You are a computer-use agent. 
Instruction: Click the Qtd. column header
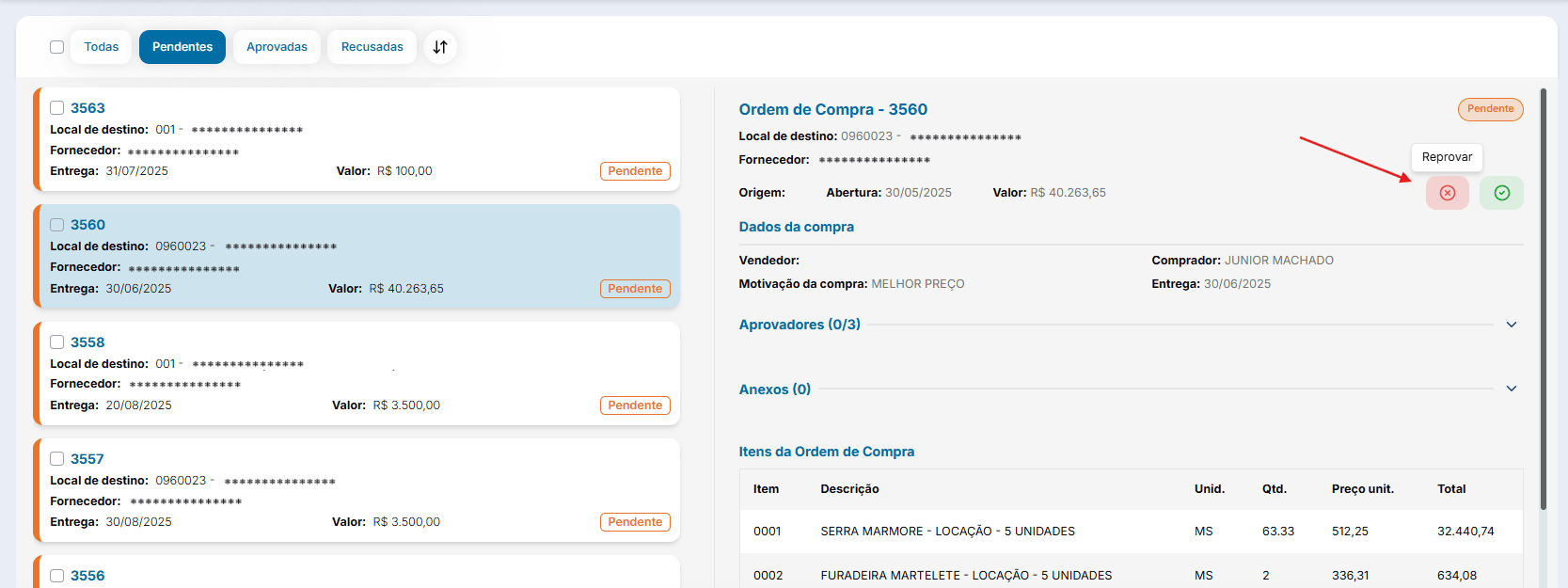(1275, 489)
